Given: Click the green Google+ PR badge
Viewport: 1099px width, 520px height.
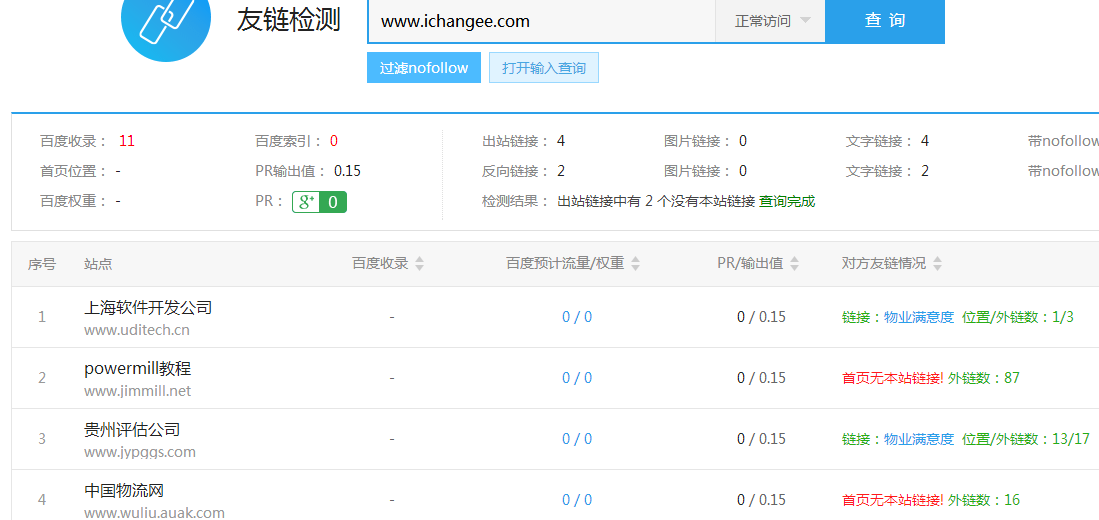Looking at the screenshot, I should pos(319,202).
